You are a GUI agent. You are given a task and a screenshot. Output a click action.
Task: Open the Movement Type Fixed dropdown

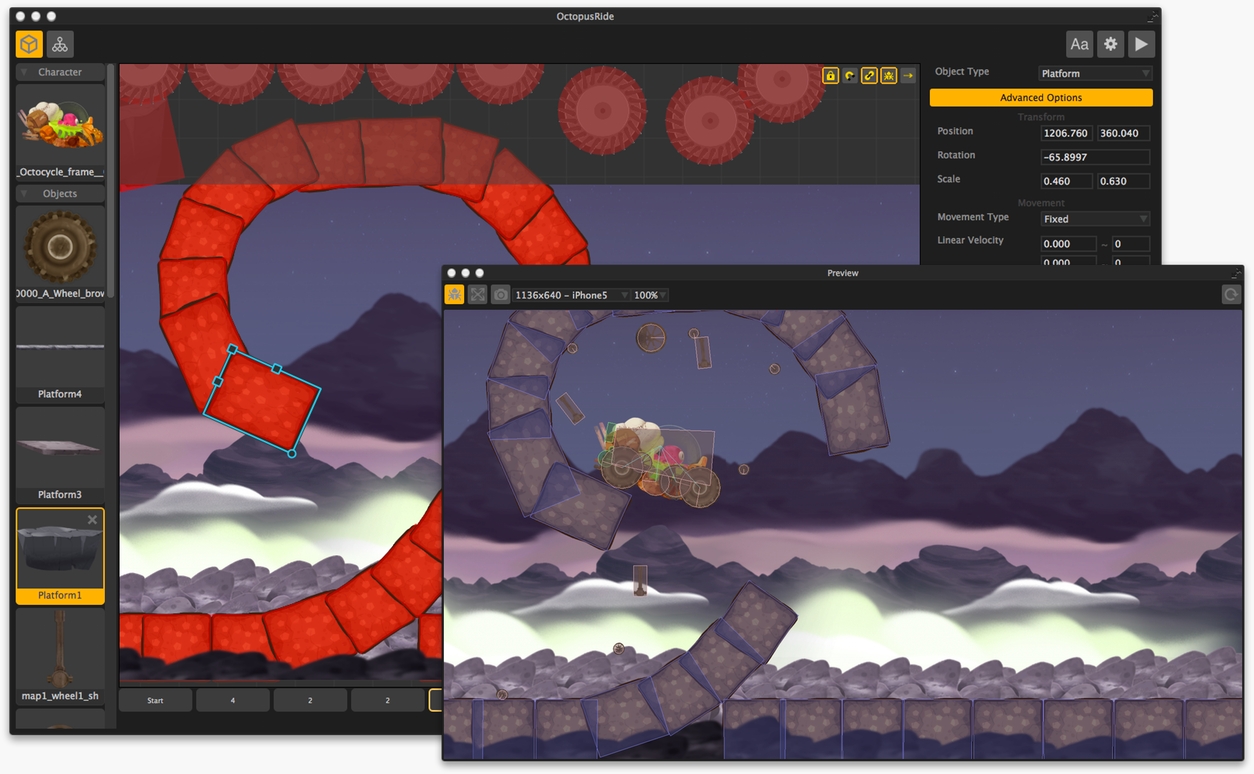click(x=1095, y=219)
